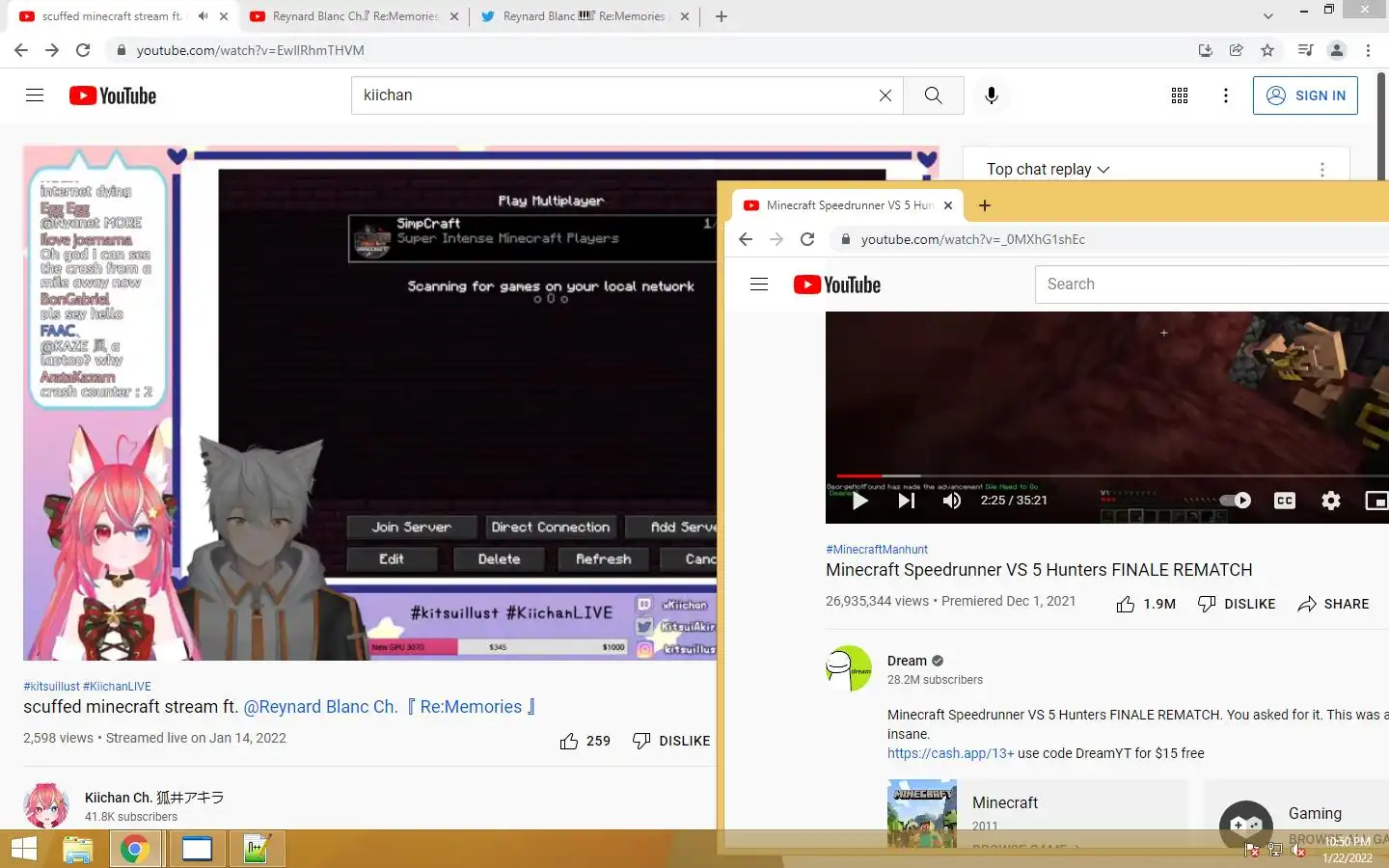Mute the scuffed minecraft stream tab audio
The image size is (1389, 868).
coord(203,16)
